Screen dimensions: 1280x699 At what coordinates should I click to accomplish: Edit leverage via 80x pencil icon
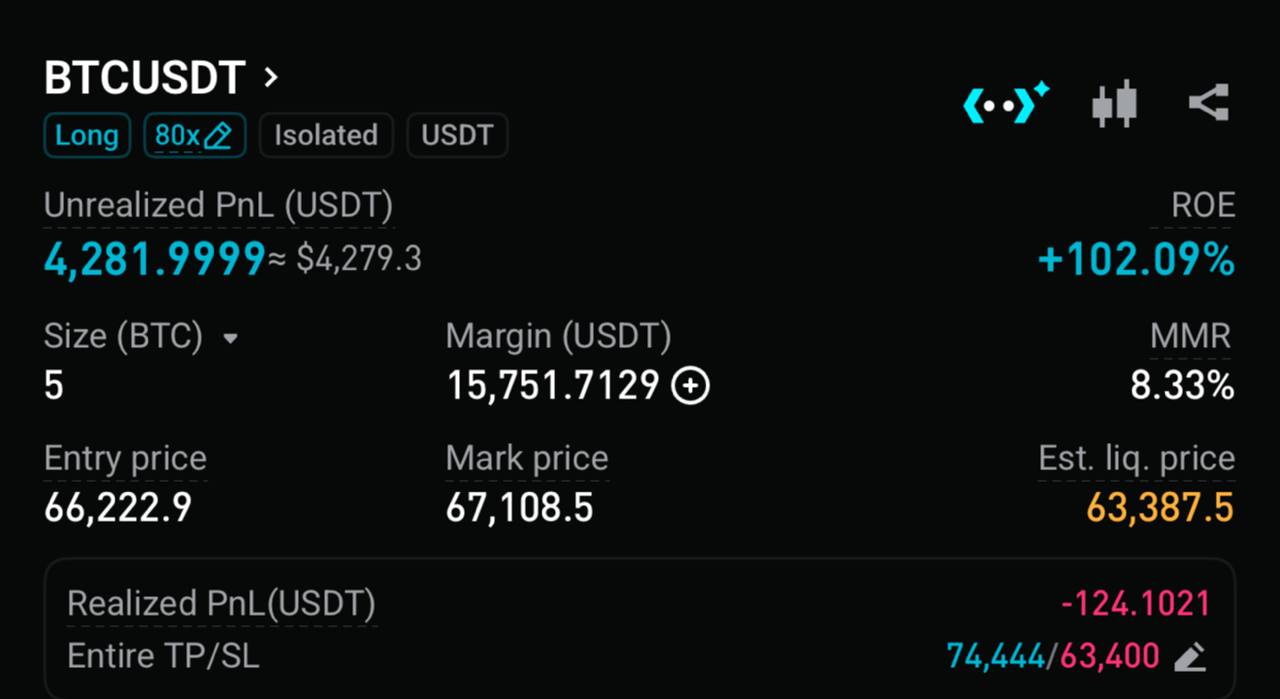click(x=217, y=136)
